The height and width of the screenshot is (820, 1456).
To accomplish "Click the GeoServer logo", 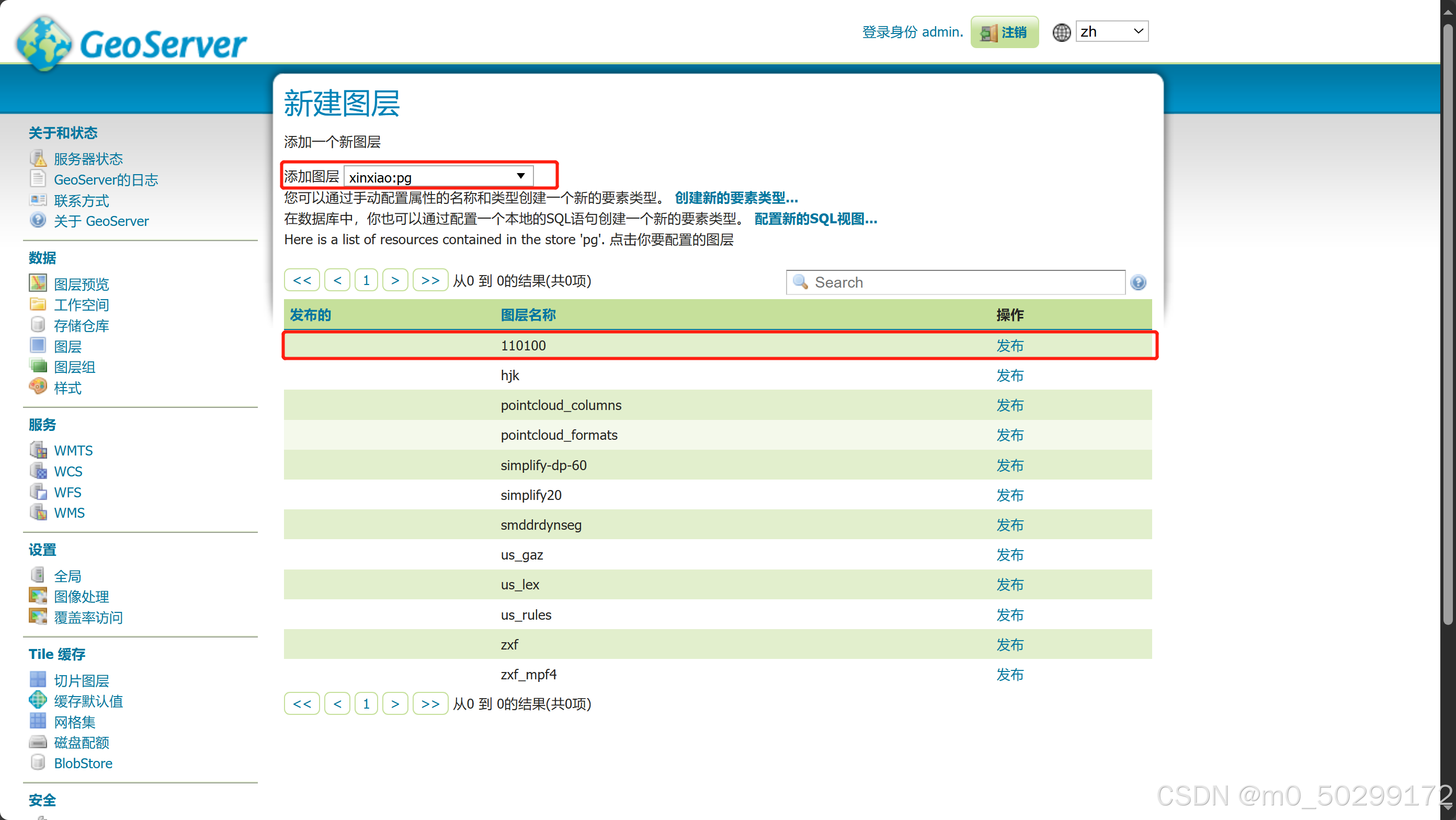I will click(x=132, y=44).
